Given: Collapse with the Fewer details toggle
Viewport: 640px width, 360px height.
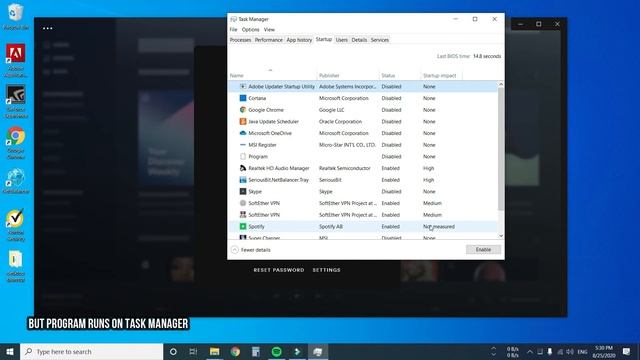Looking at the screenshot, I should (x=251, y=250).
